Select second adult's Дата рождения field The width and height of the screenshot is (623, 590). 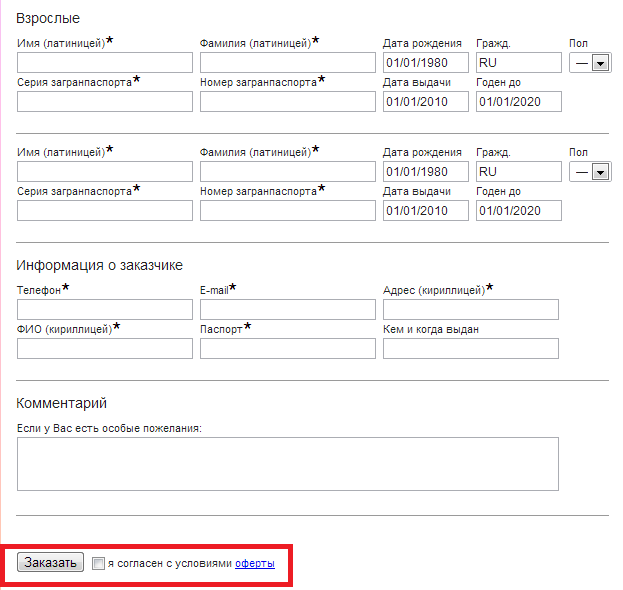click(426, 172)
